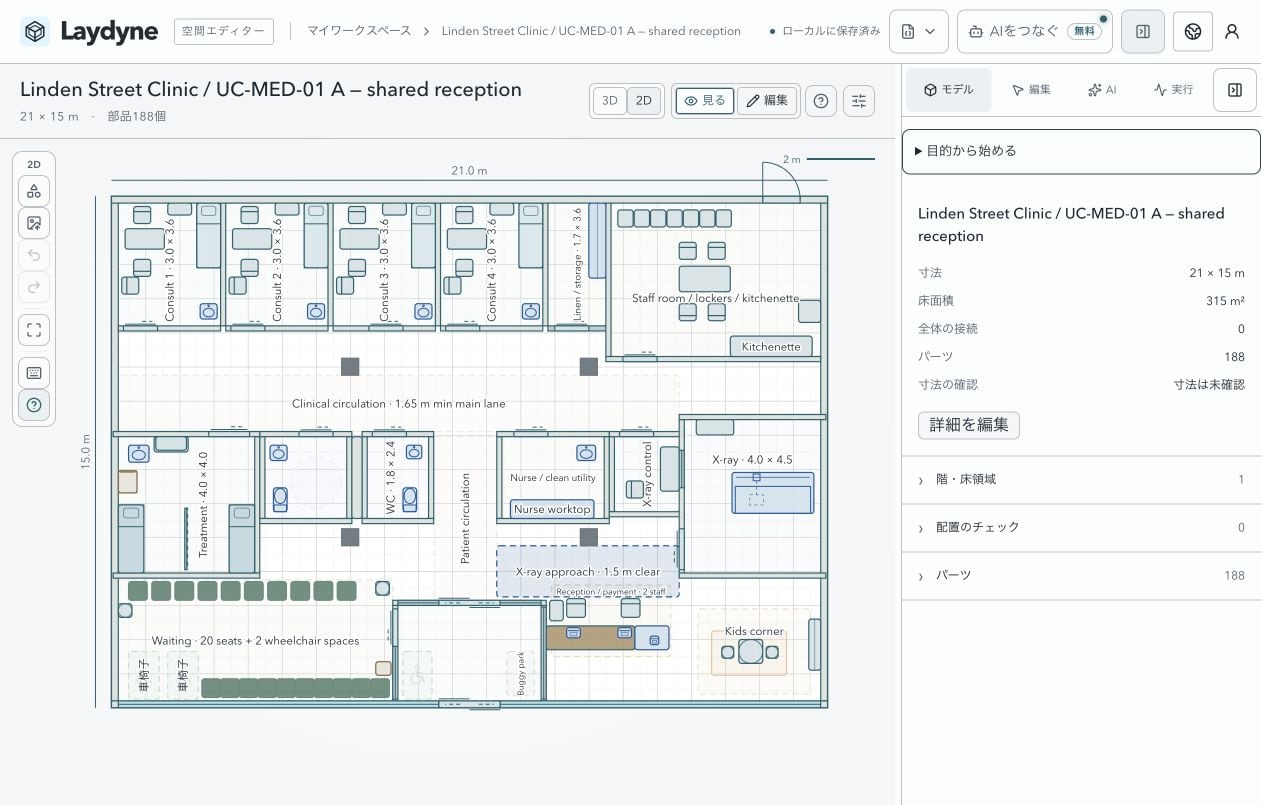Click the Nurse worktop label on plan

(551, 509)
